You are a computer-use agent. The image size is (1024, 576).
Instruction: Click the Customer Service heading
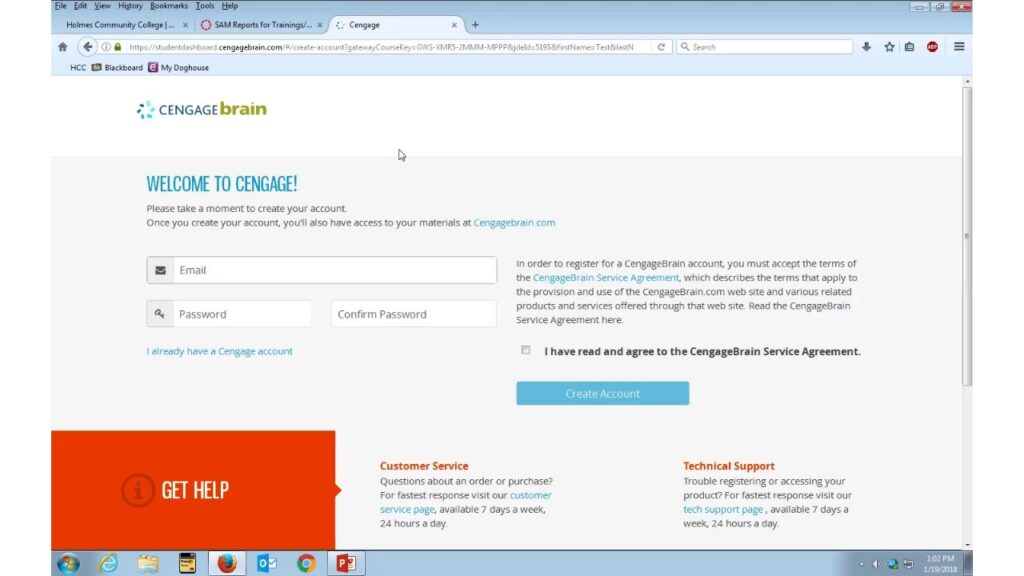pos(424,466)
